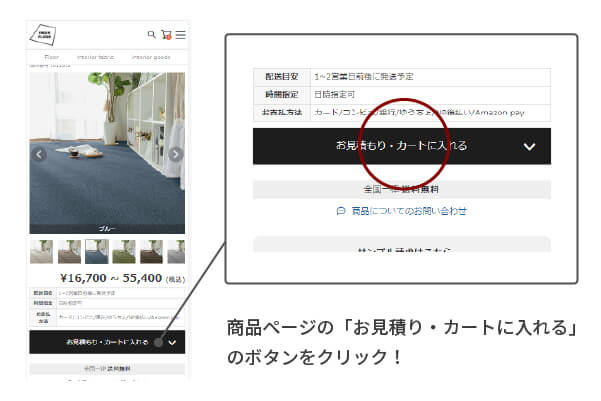Screen dimensions: 601x401
Task: Choose the green carpet color thumbnail
Action: (x=123, y=251)
